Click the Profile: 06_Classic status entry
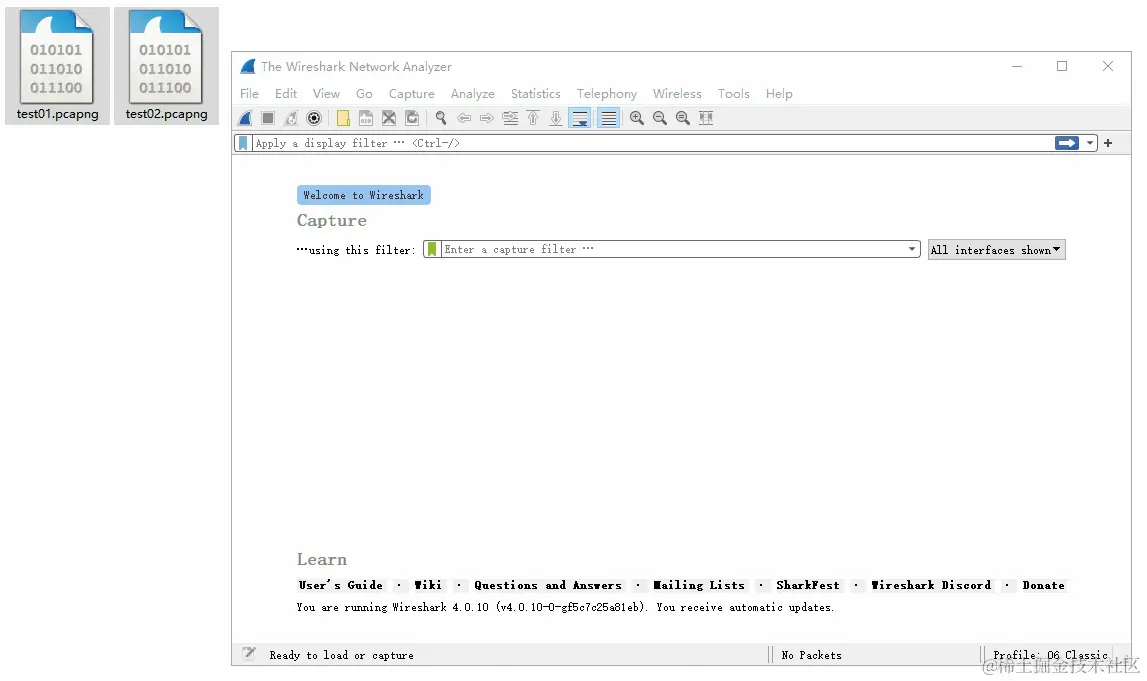The image size is (1147, 681). click(x=1050, y=655)
